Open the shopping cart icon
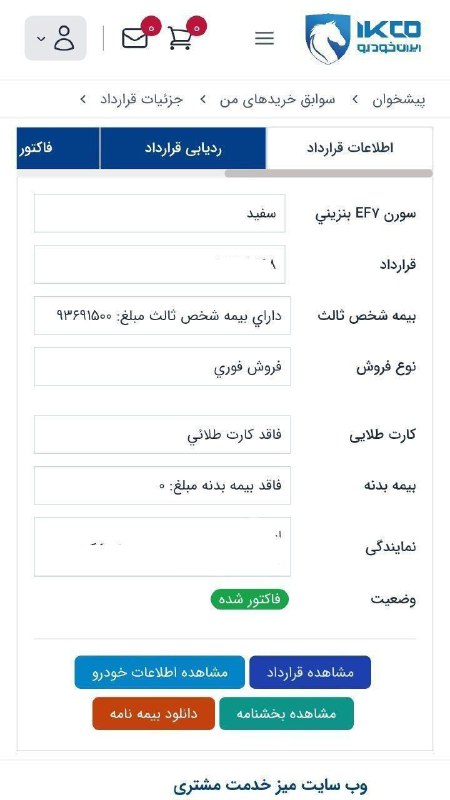The image size is (450, 800). click(x=180, y=38)
